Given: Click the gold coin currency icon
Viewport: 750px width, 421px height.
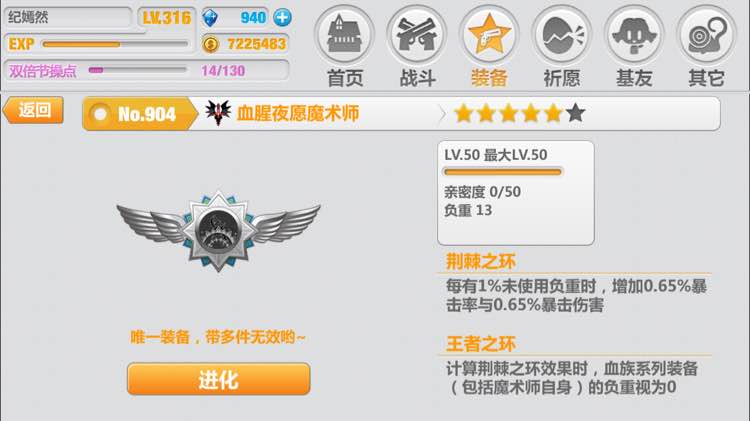Looking at the screenshot, I should coord(210,44).
